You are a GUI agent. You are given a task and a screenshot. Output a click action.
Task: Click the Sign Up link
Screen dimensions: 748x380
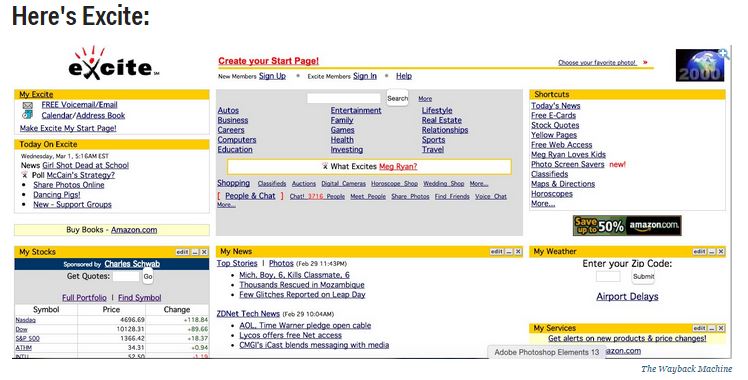click(x=272, y=76)
